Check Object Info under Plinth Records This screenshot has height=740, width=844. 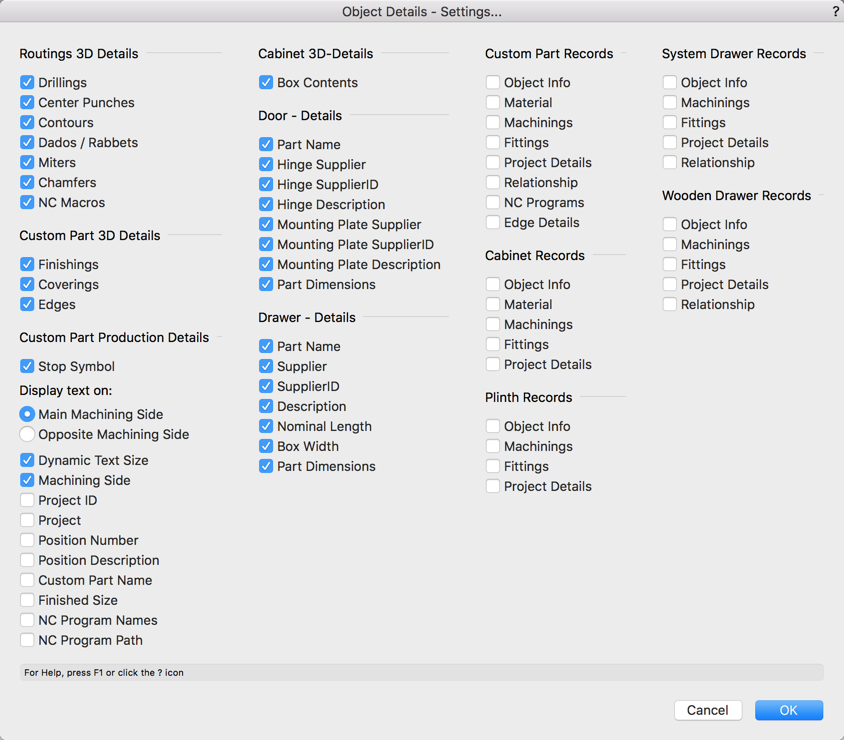(x=493, y=426)
